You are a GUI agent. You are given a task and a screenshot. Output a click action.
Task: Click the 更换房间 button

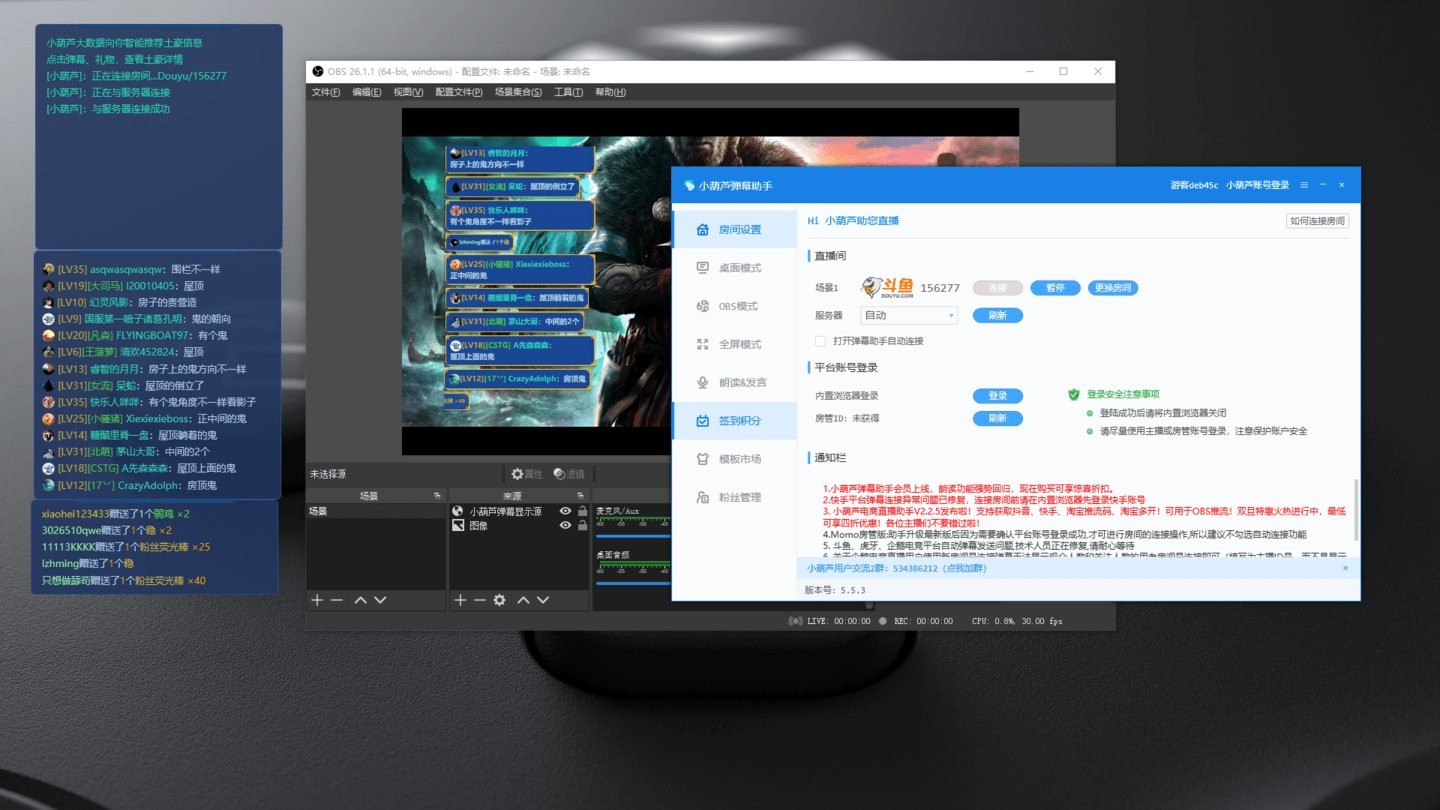click(1112, 288)
